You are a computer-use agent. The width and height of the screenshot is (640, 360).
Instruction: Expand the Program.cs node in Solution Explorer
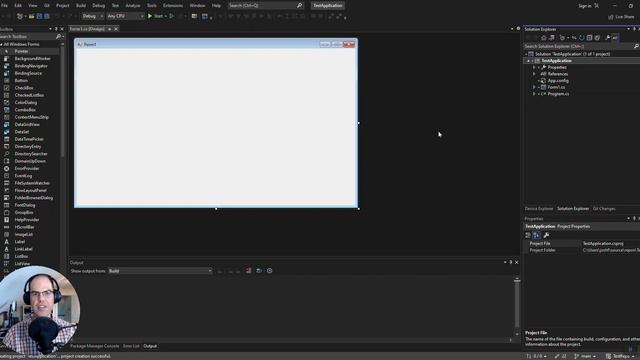coord(534,94)
